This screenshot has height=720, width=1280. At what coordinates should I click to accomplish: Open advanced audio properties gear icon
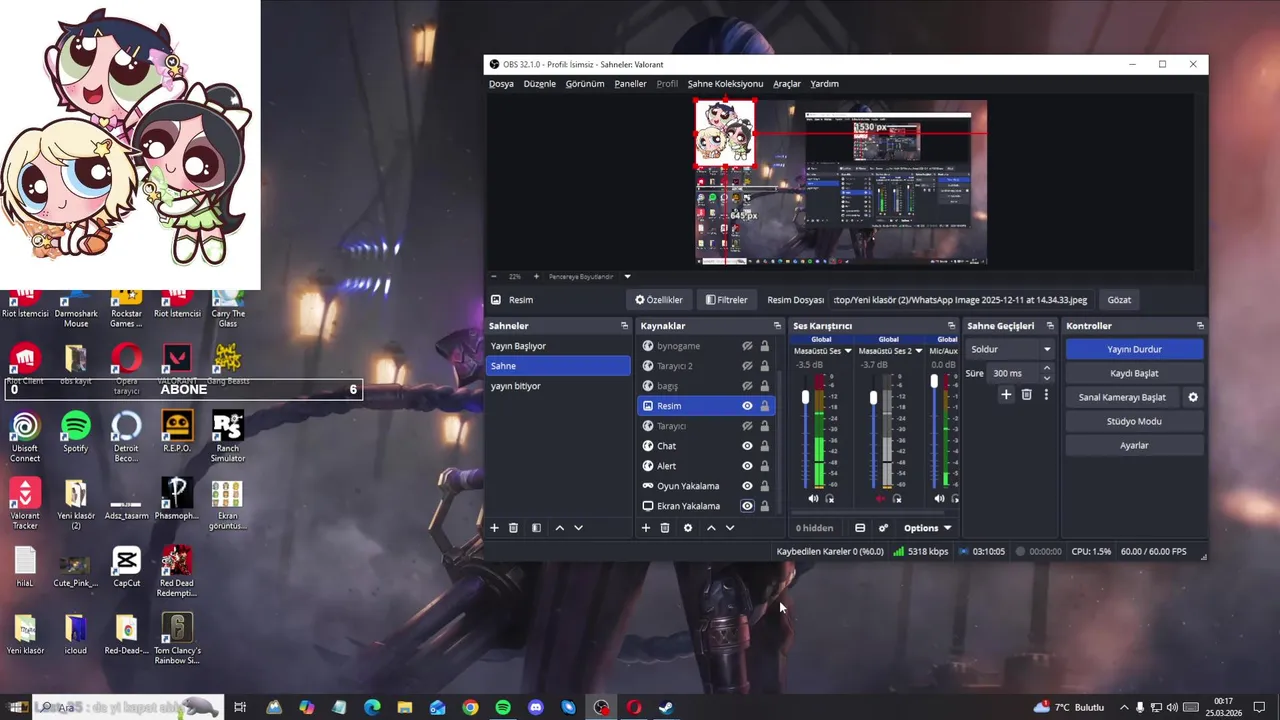pos(883,528)
